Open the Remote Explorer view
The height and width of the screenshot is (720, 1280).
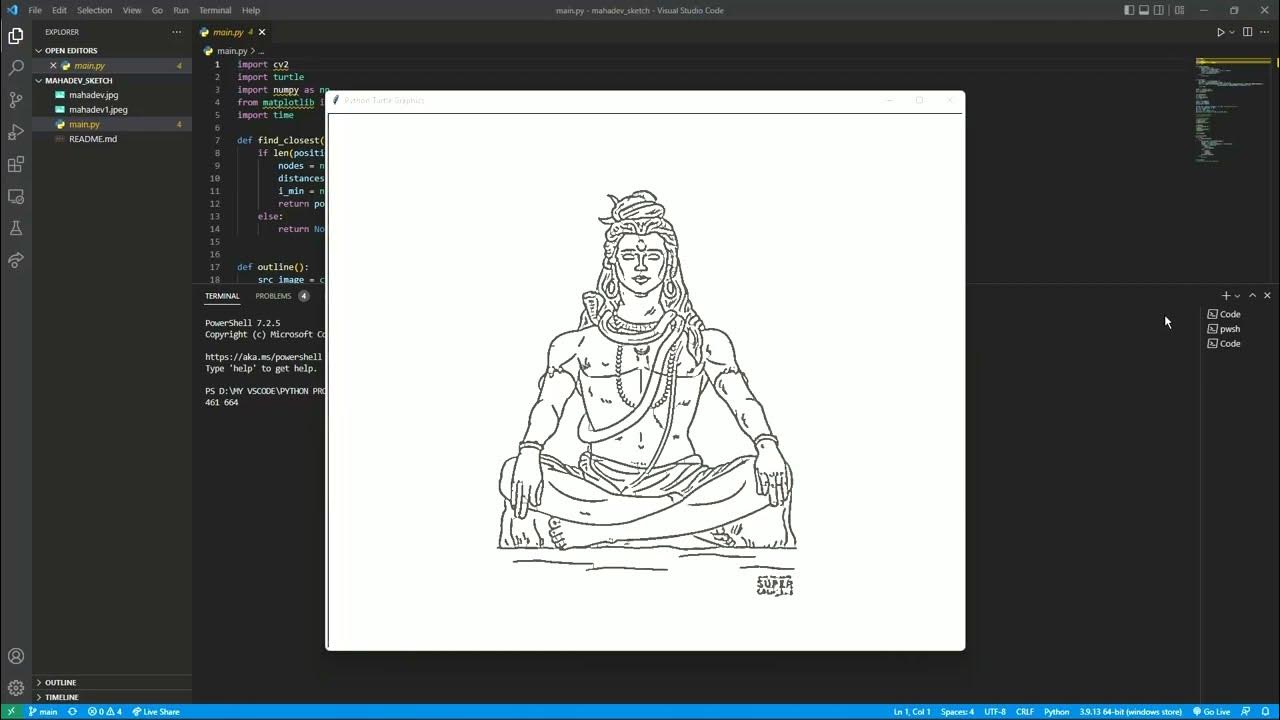click(x=16, y=196)
